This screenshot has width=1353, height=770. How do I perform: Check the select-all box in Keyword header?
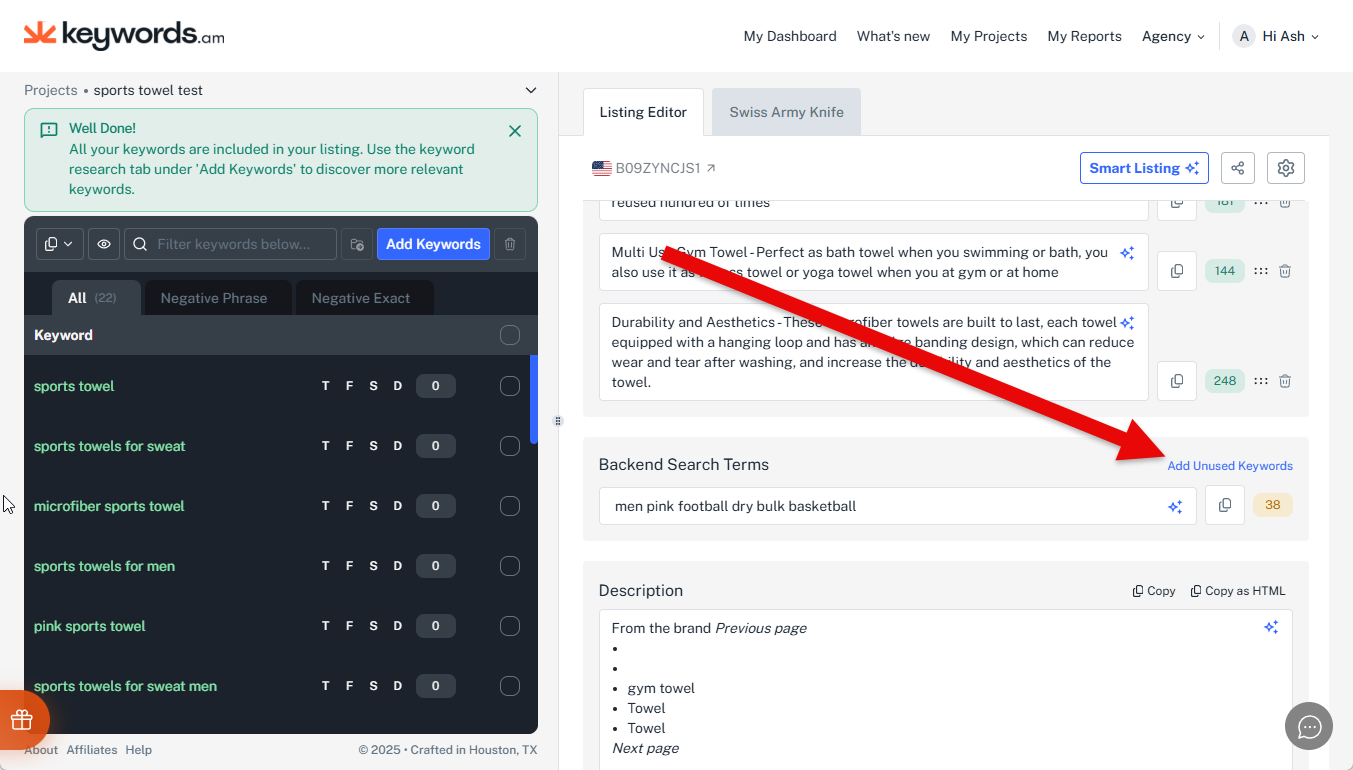click(x=510, y=335)
